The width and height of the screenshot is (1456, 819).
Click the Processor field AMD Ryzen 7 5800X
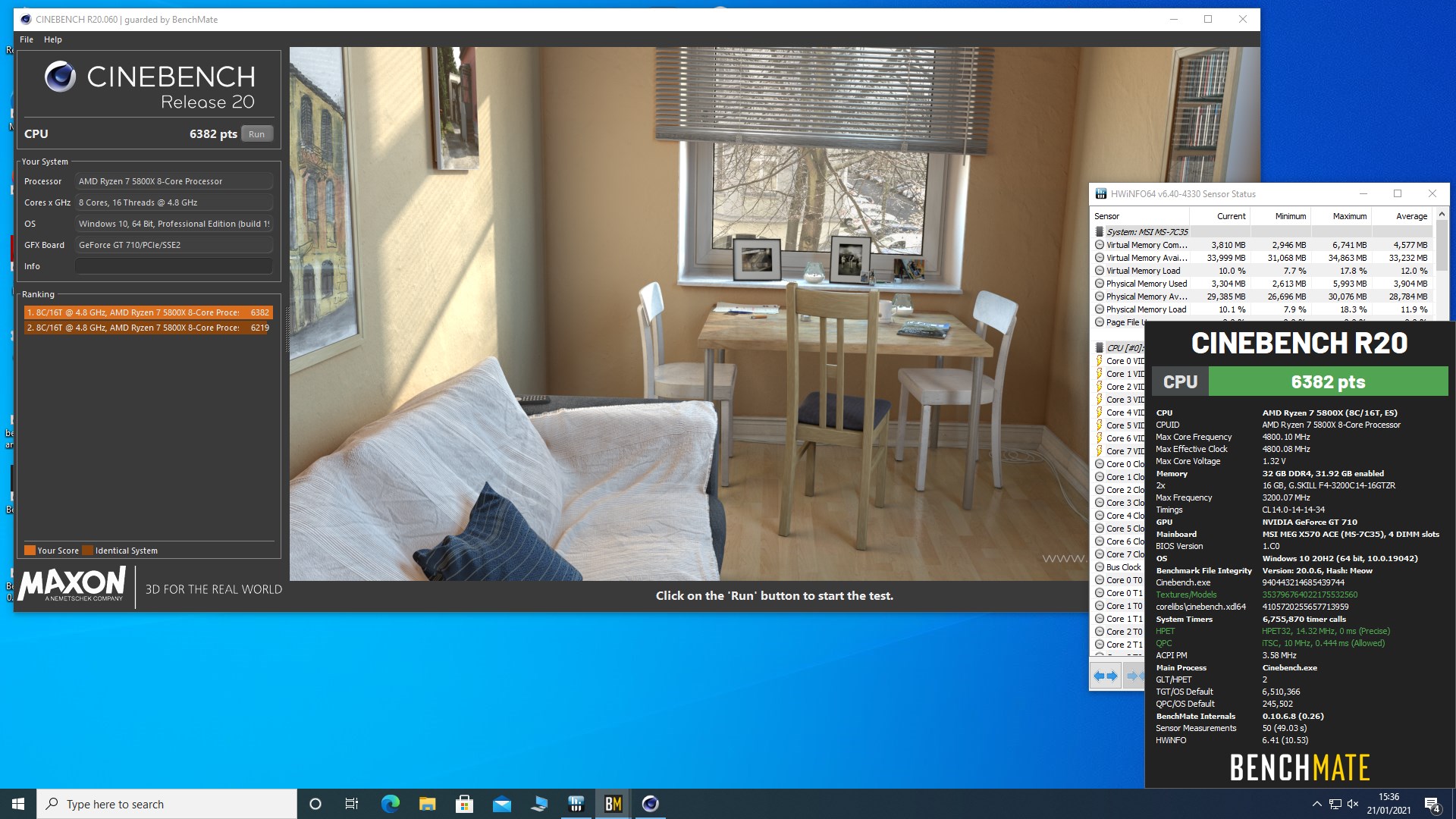click(174, 181)
